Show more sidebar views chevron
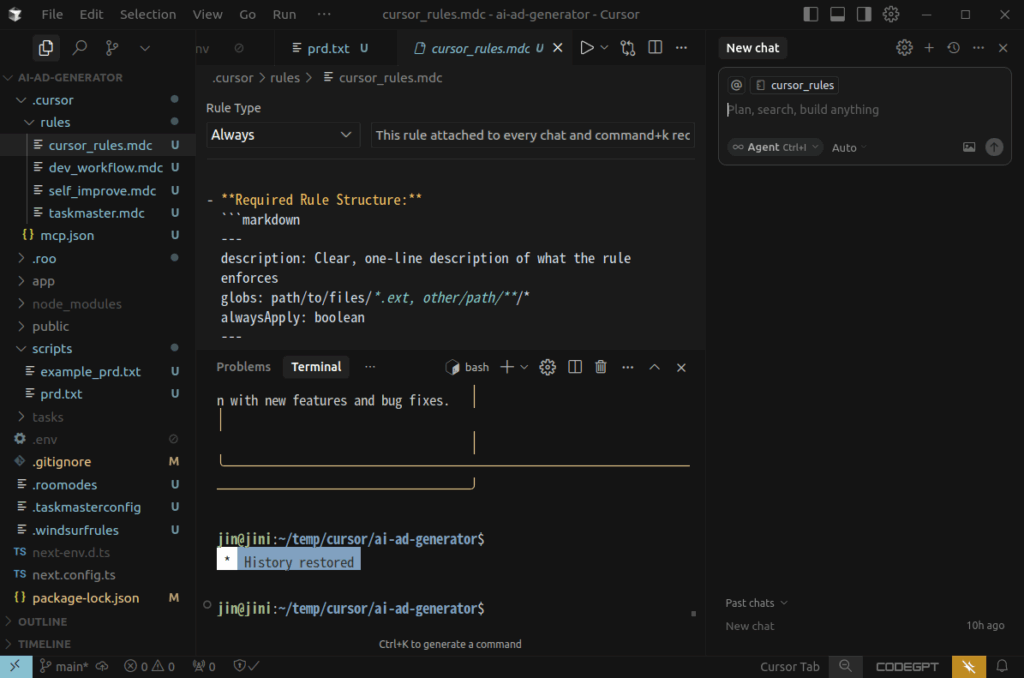Image resolution: width=1024 pixels, height=678 pixels. (145, 48)
